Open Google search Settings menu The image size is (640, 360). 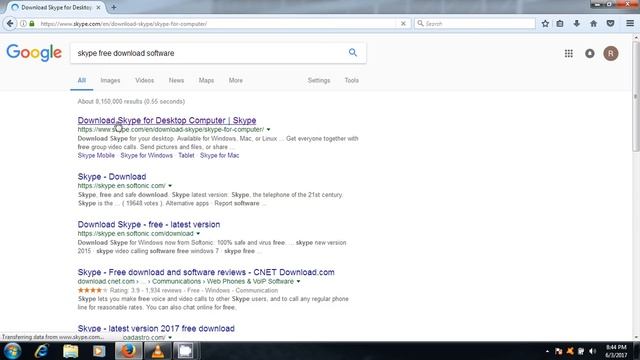(x=319, y=80)
